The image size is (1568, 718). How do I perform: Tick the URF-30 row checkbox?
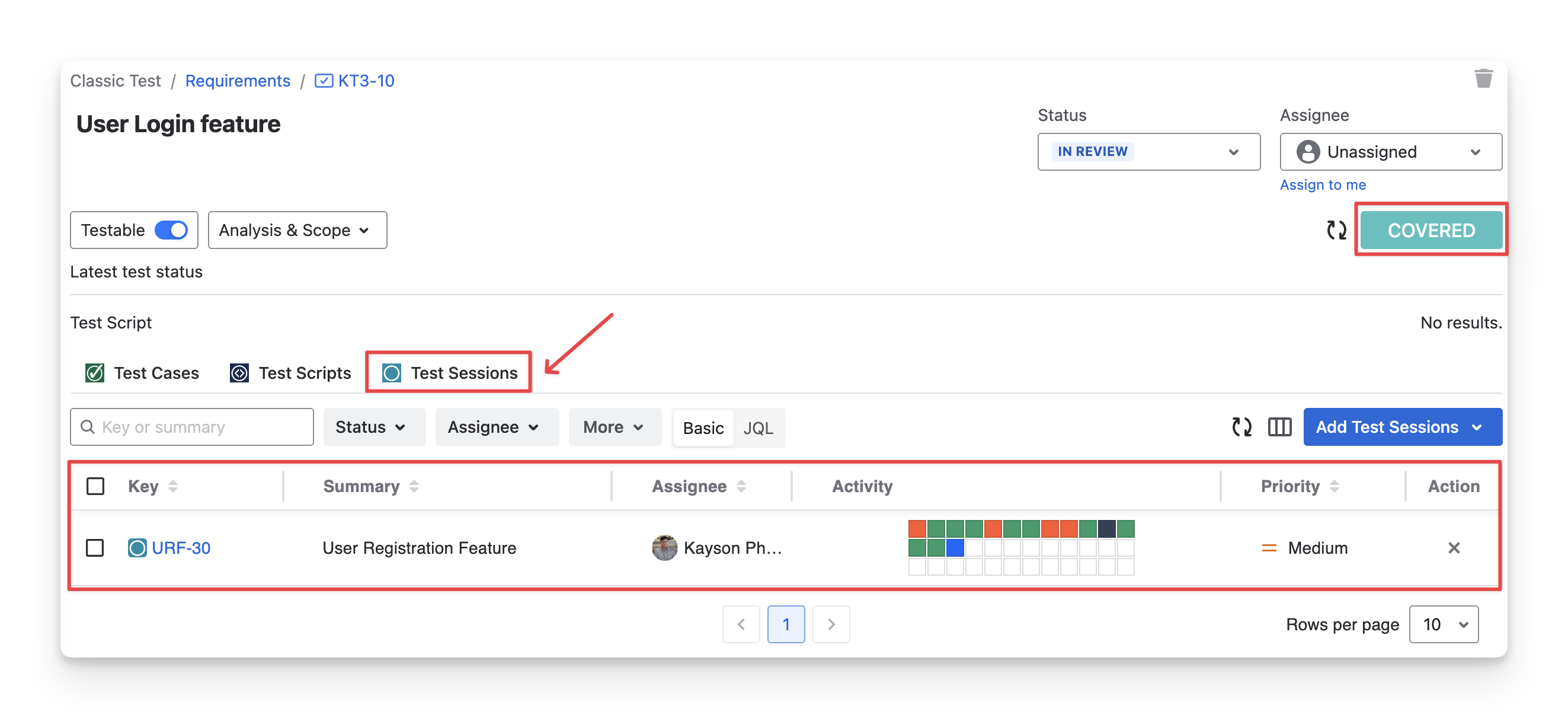(95, 548)
